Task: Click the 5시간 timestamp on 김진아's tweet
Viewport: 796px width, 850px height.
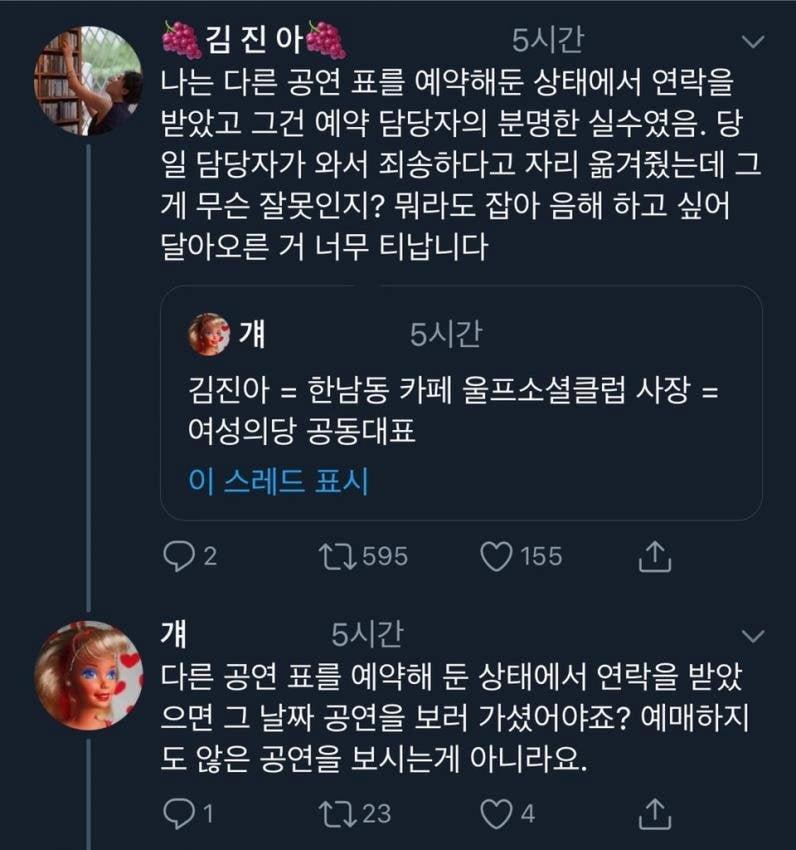Action: tap(547, 39)
